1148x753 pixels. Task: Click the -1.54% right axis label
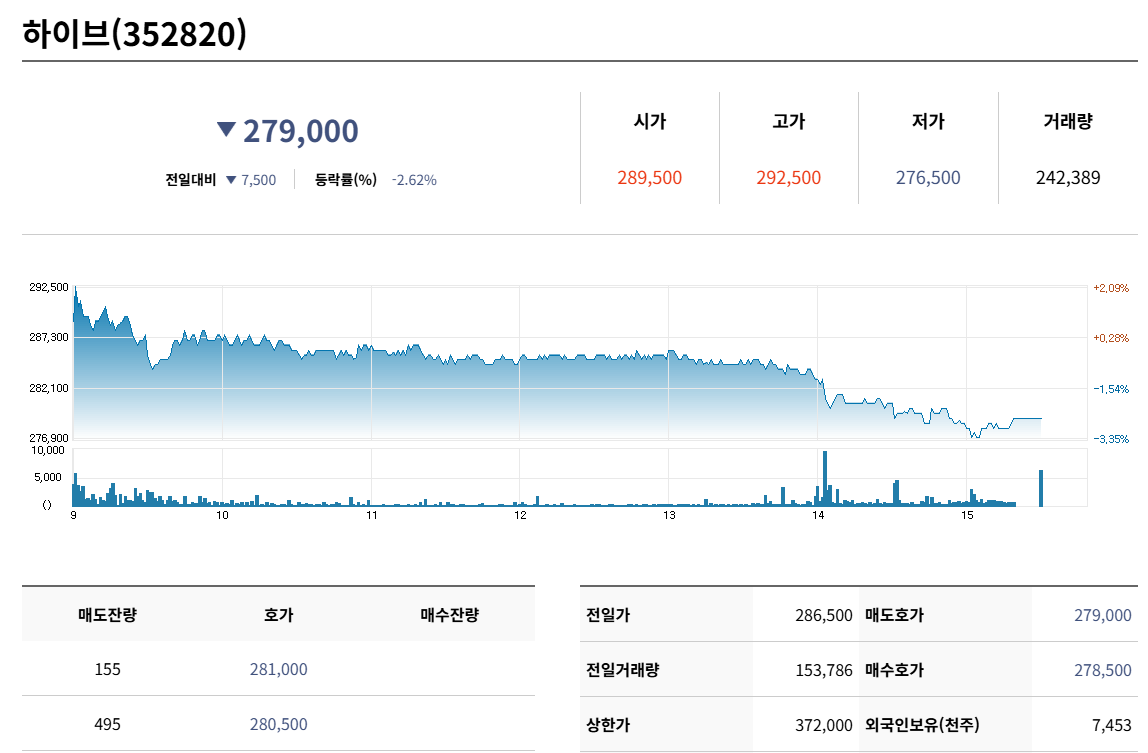[1111, 389]
